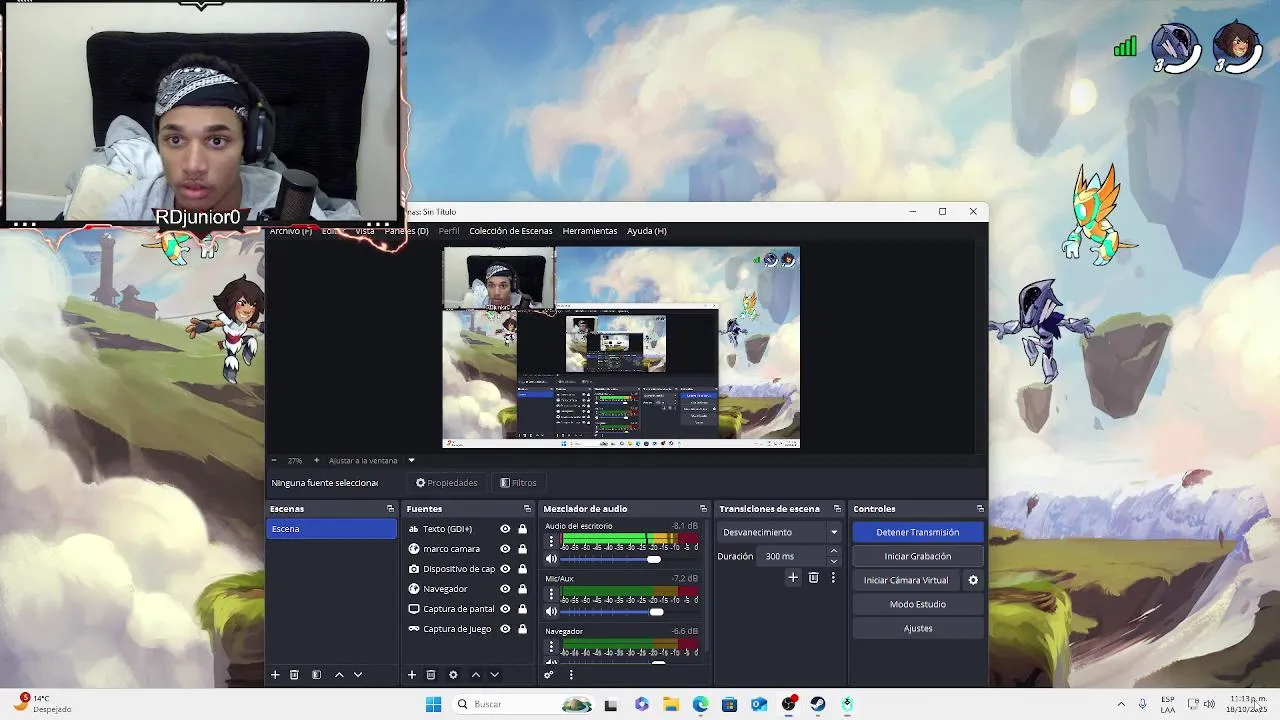Screen dimensions: 1280x720
Task: Increase transition duration stepper up
Action: tap(834, 552)
